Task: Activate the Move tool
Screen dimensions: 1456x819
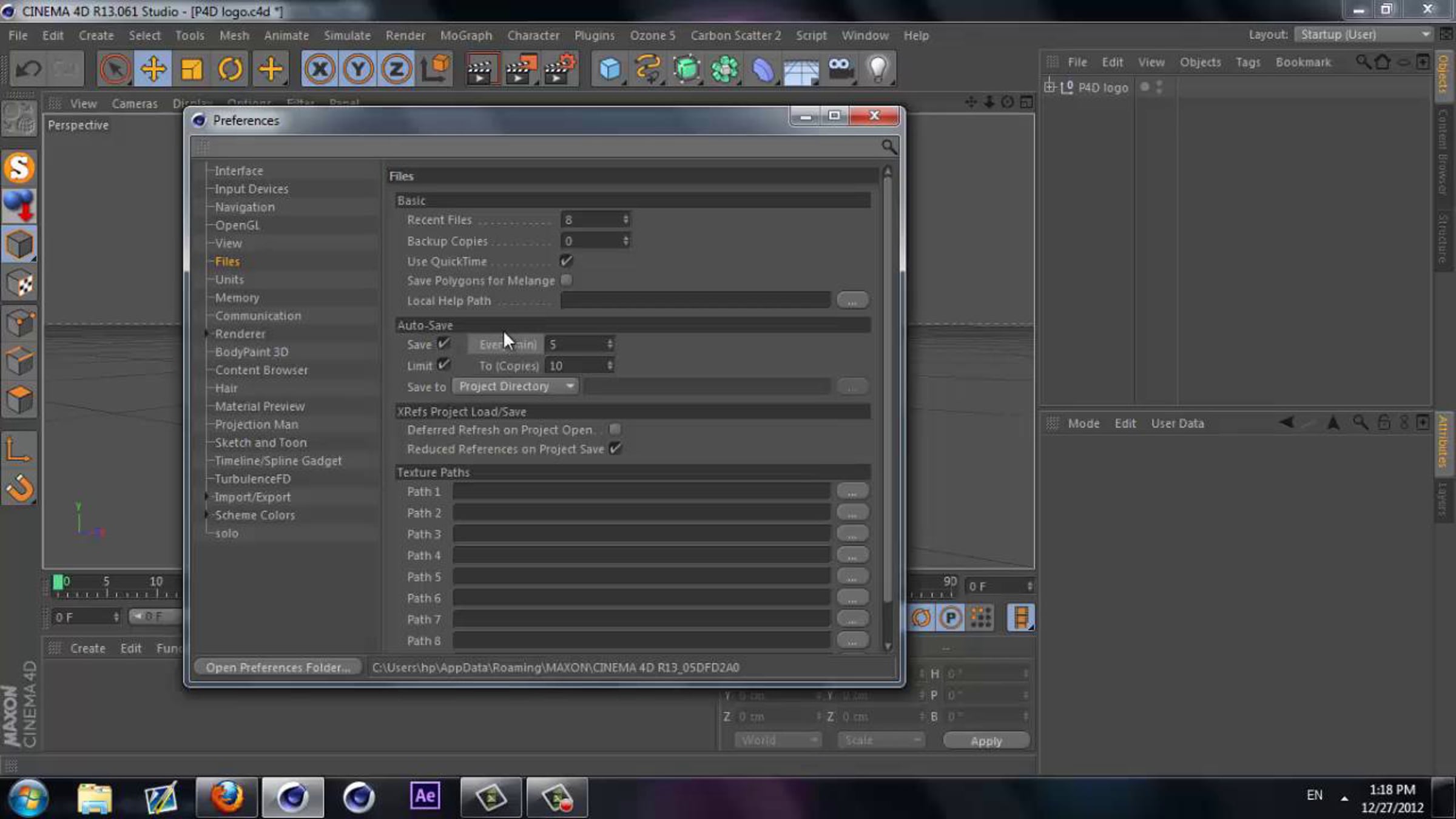Action: 153,69
